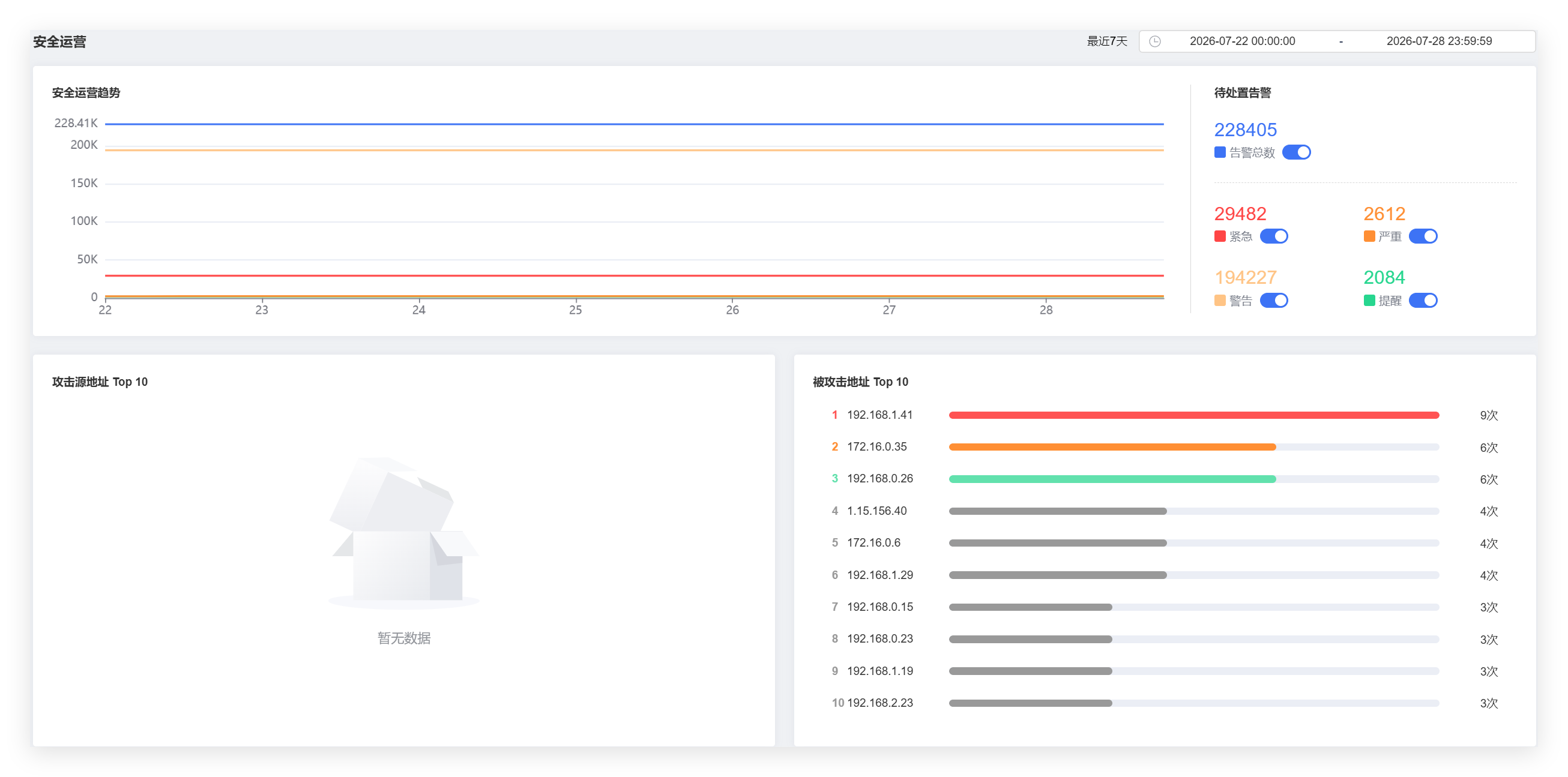Click attacked address 192.168.1.41
Screen dimensions: 1568x777
879,415
